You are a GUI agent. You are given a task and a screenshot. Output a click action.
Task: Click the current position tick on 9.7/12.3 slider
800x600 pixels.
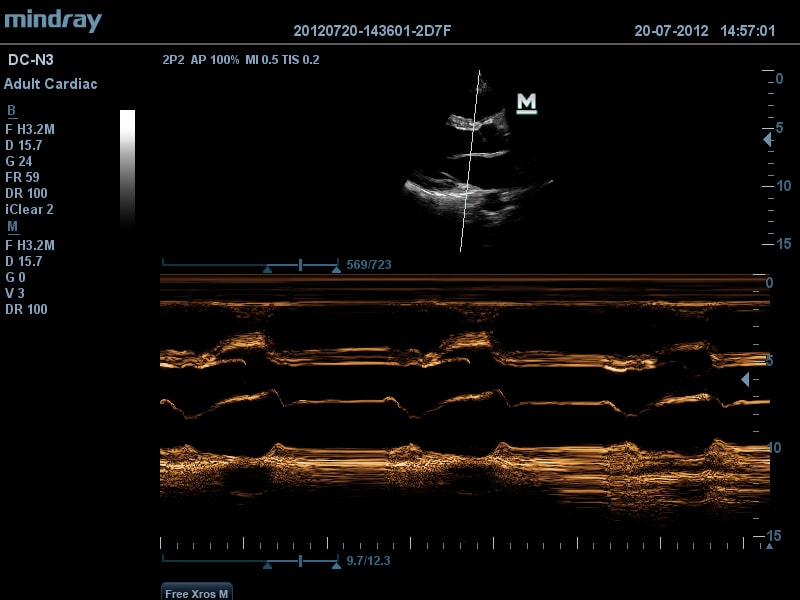click(300, 562)
